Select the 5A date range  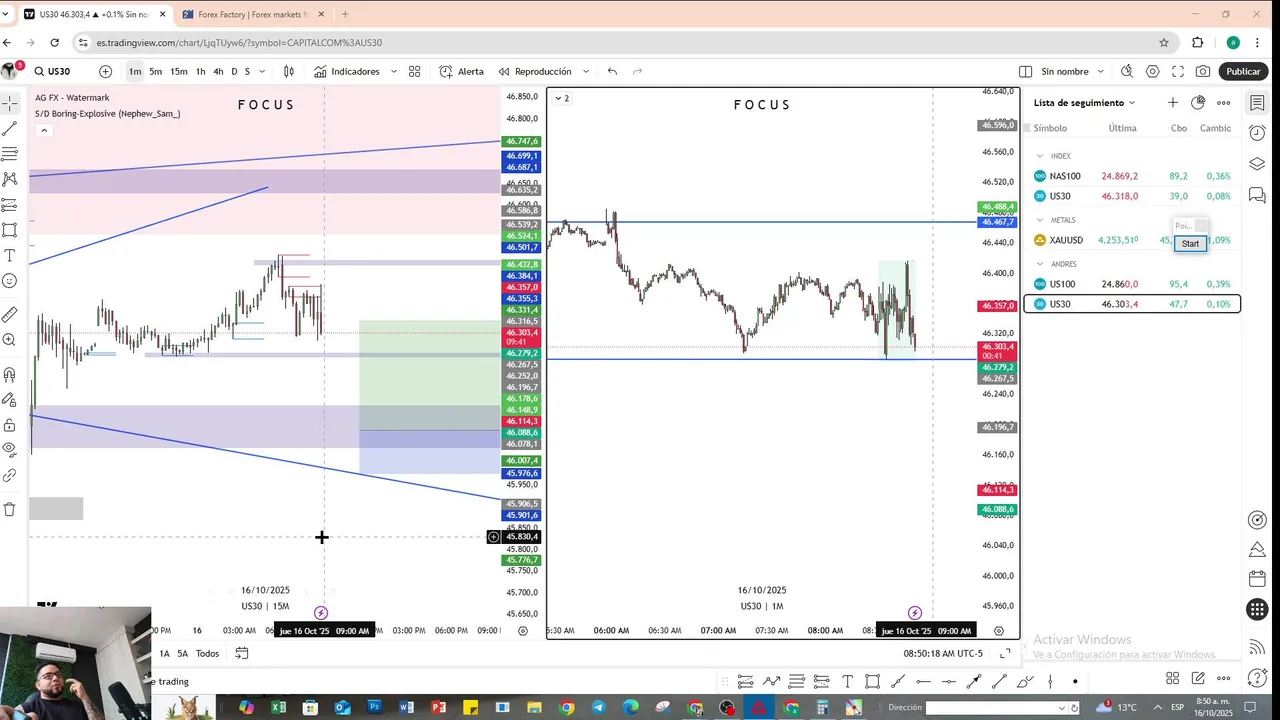click(x=183, y=653)
